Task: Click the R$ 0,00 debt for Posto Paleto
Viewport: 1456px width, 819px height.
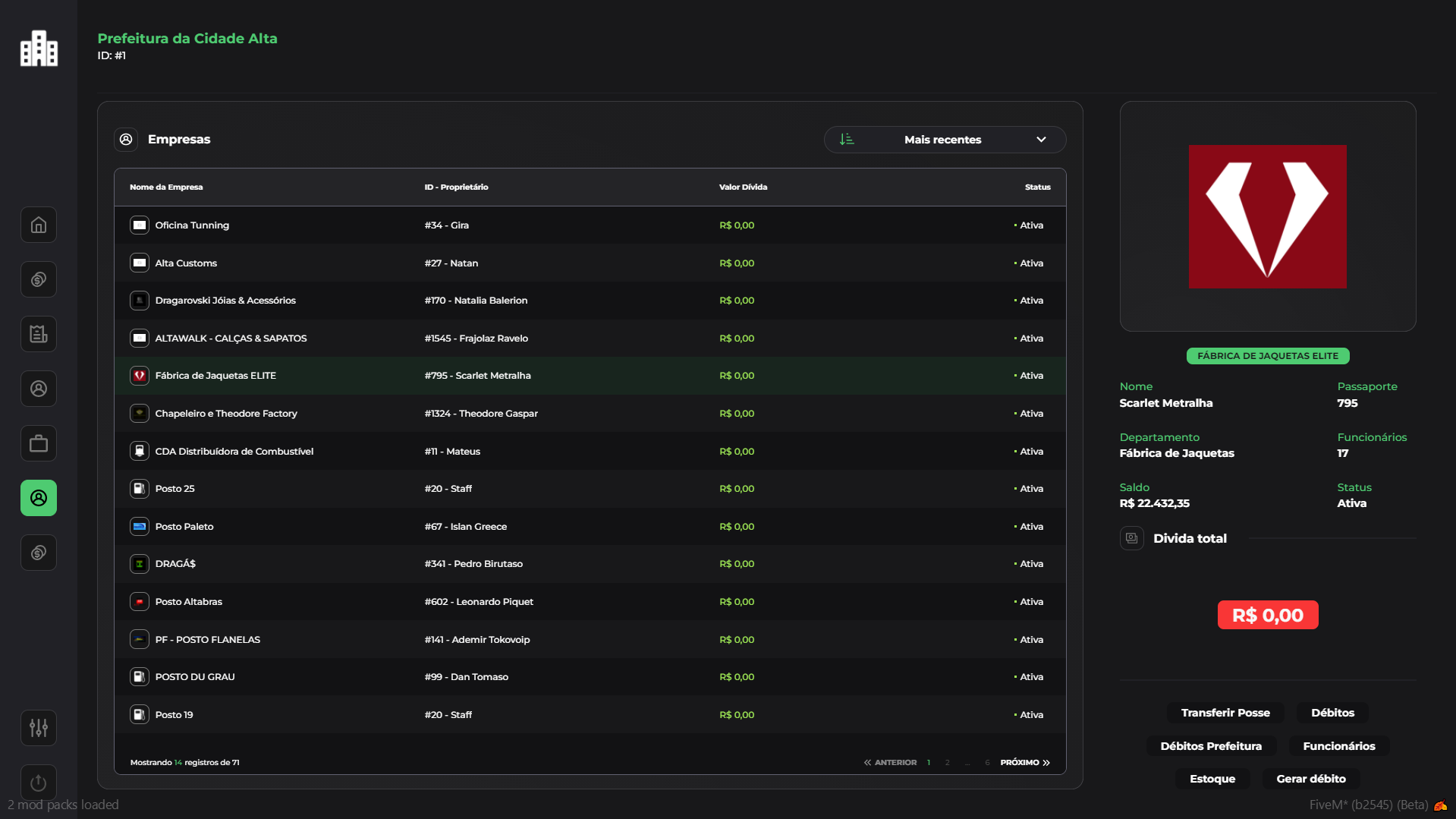Action: (737, 527)
